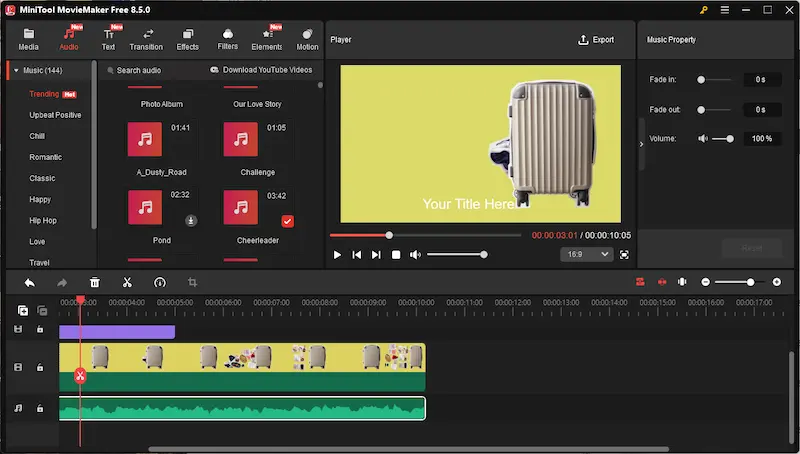The image size is (800, 454).
Task: Uncheck the red checkbox on Cheerleader
Action: coord(287,221)
